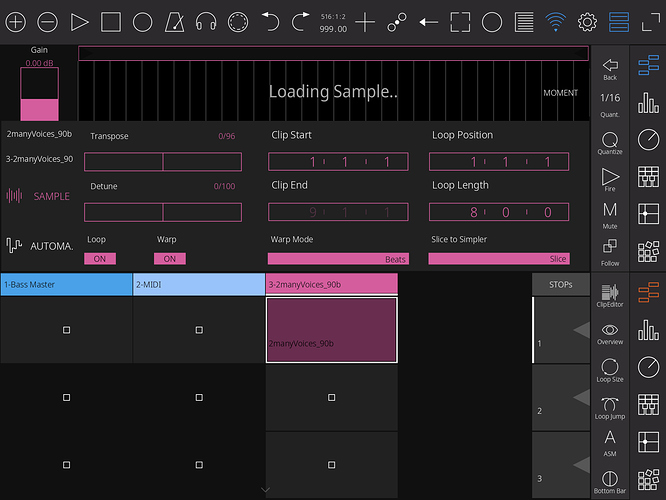Image resolution: width=666 pixels, height=500 pixels.
Task: Expand panel with bottom chevron arrow
Action: pos(265,490)
